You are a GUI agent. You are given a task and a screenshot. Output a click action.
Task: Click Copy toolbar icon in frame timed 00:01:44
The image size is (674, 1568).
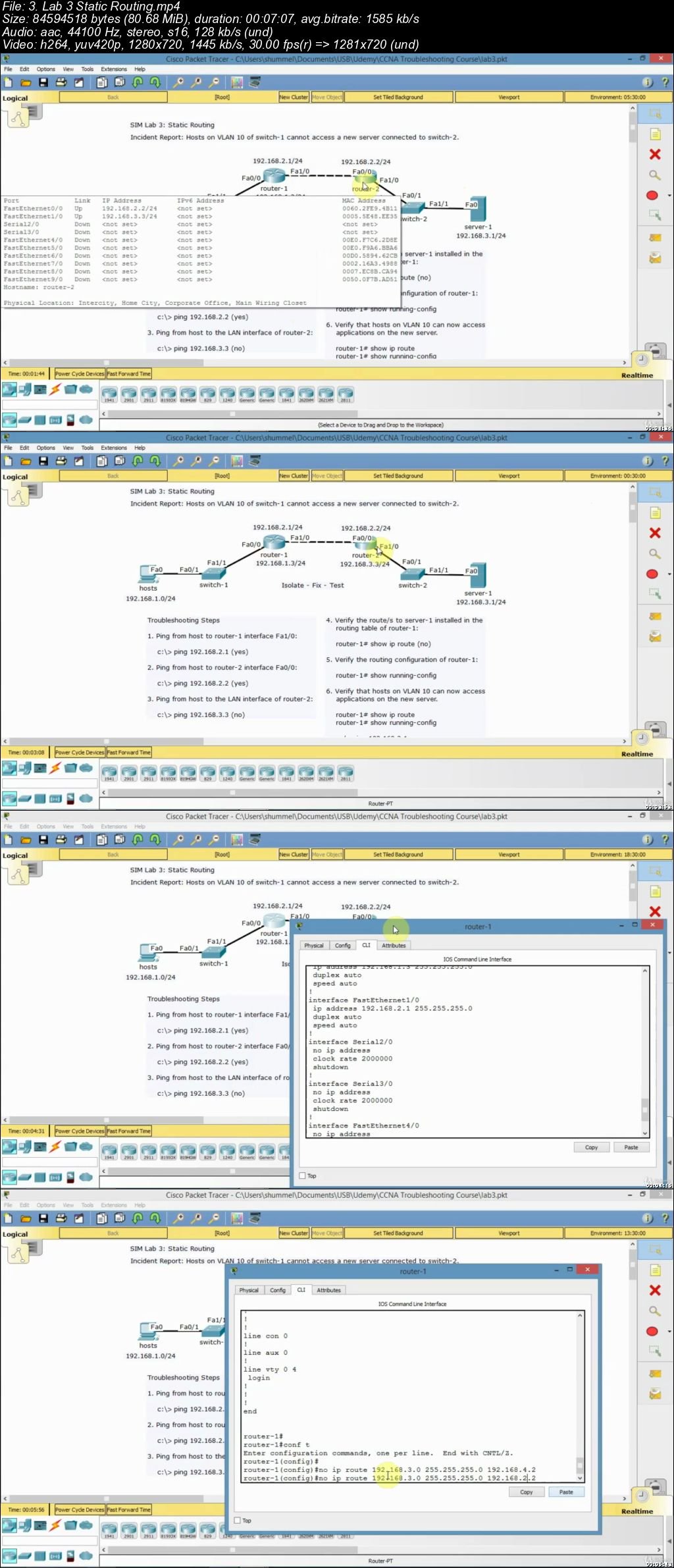tap(102, 82)
